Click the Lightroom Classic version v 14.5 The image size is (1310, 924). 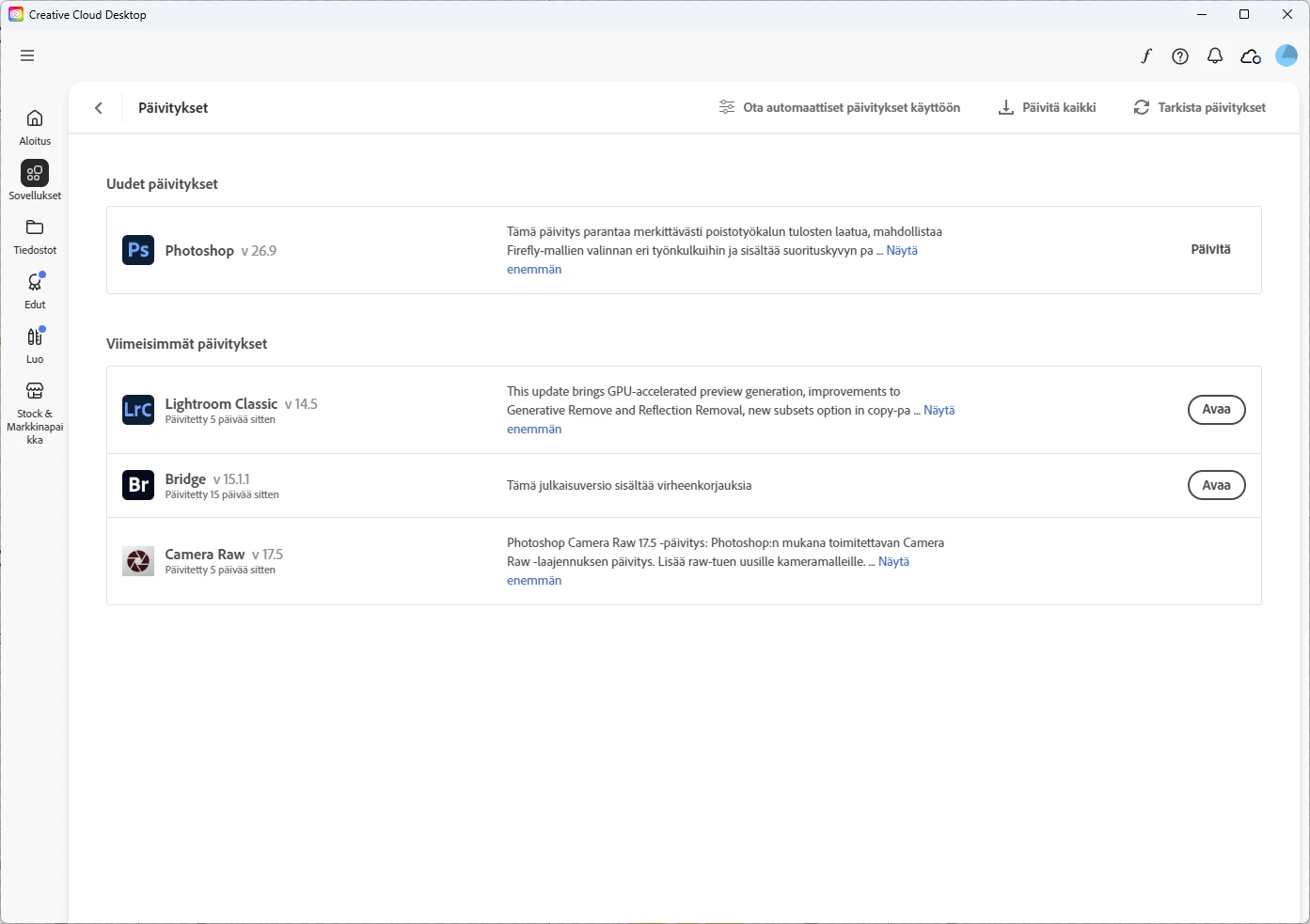coord(301,403)
